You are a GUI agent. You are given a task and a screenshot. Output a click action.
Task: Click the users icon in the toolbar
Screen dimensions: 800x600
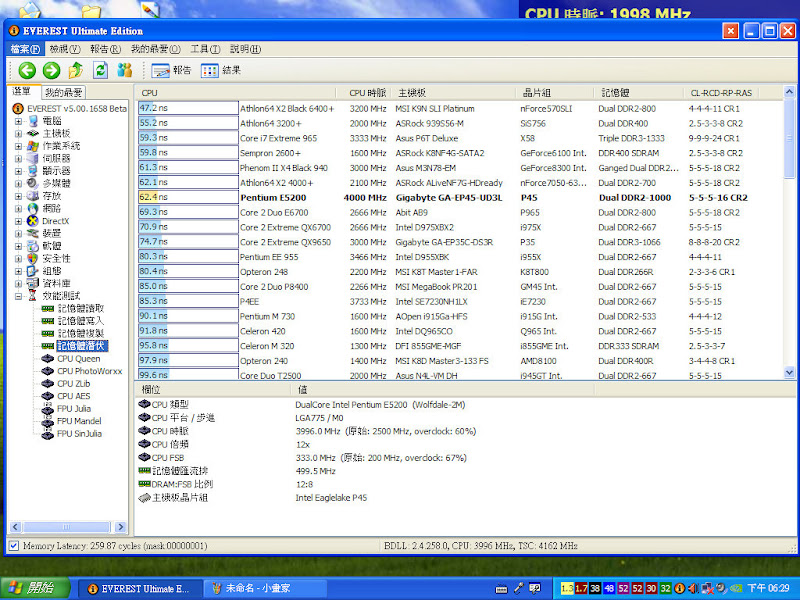[125, 70]
